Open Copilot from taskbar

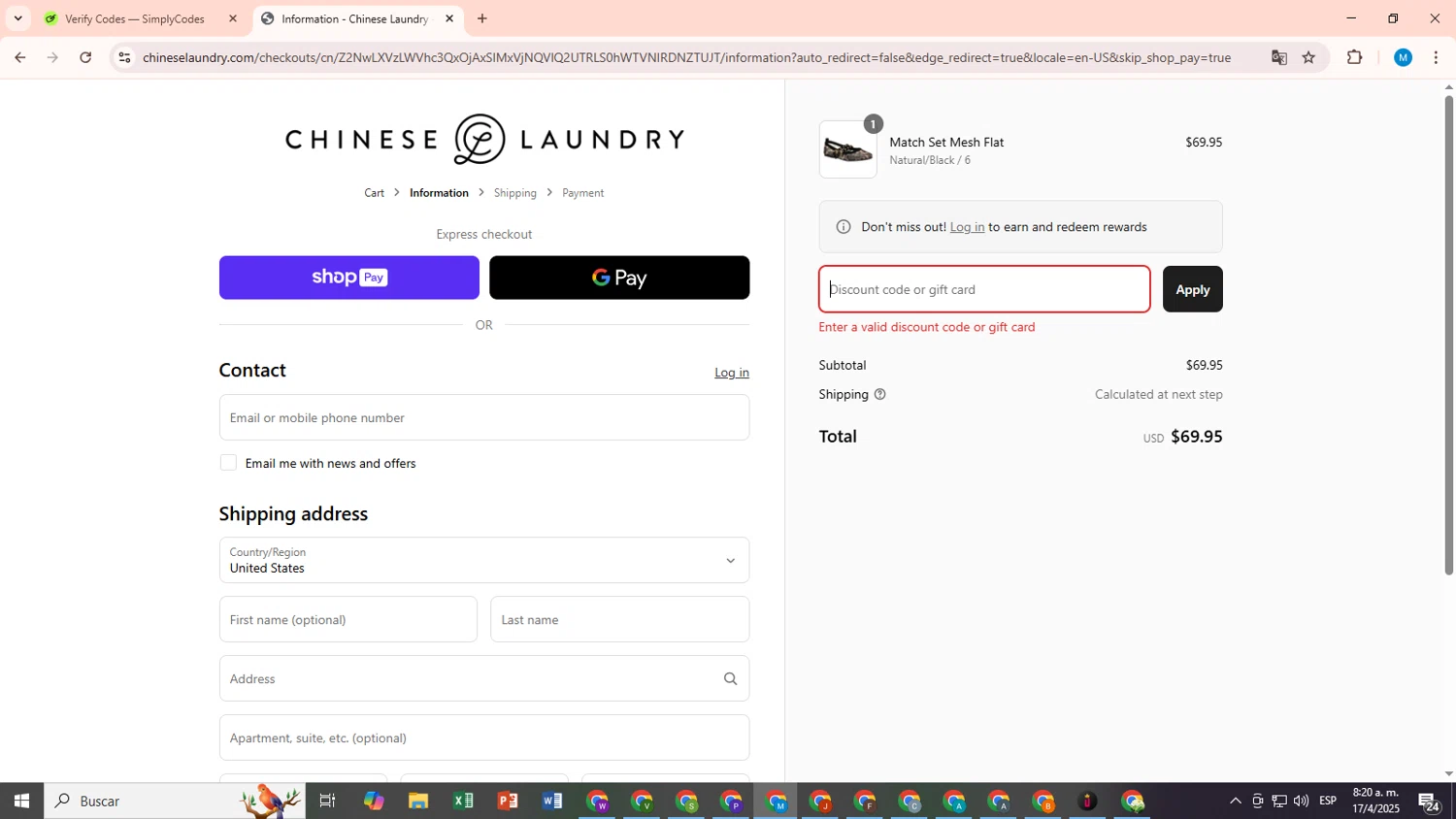[x=374, y=801]
